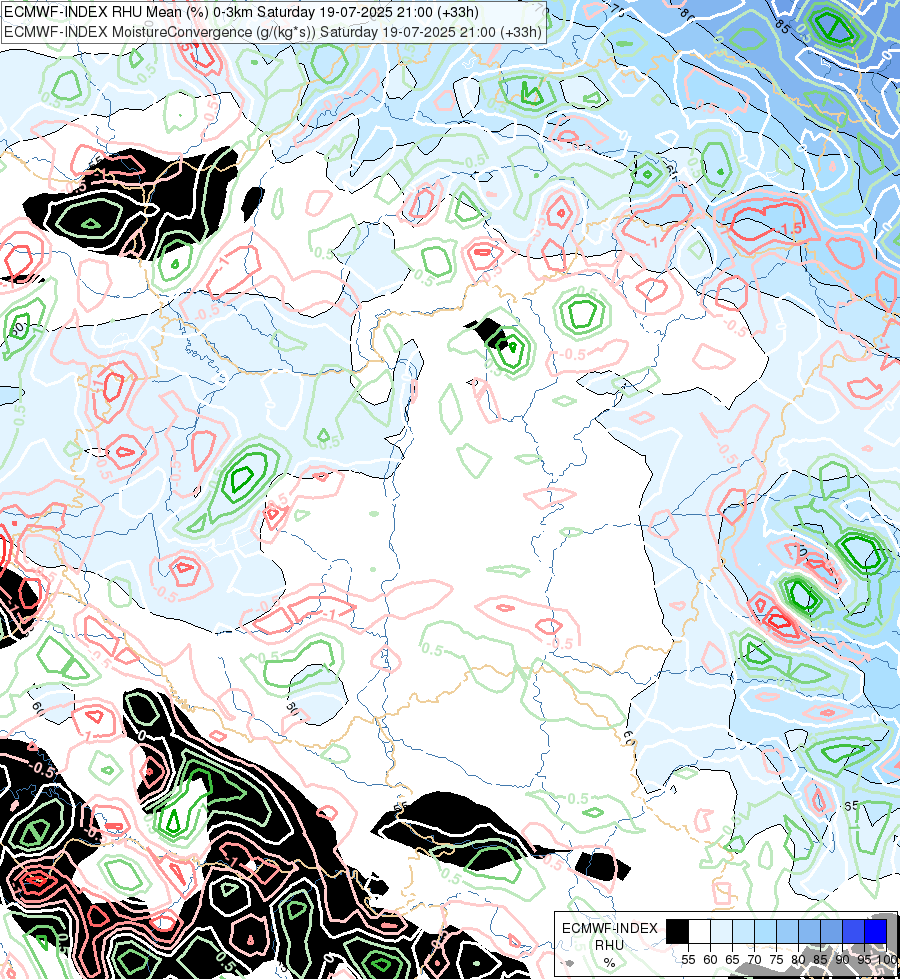Pick the legend swatch between 85 and 90
900x979 pixels.
pos(831,931)
